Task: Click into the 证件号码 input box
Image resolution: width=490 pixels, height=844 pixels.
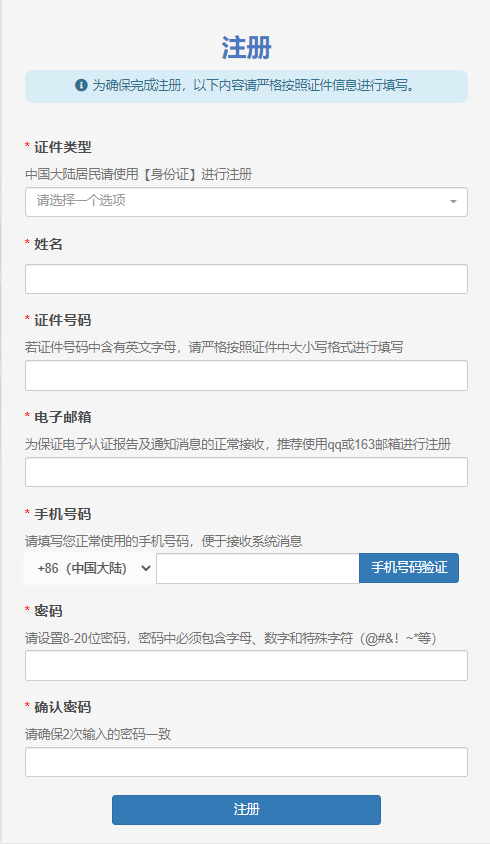Action: click(246, 376)
